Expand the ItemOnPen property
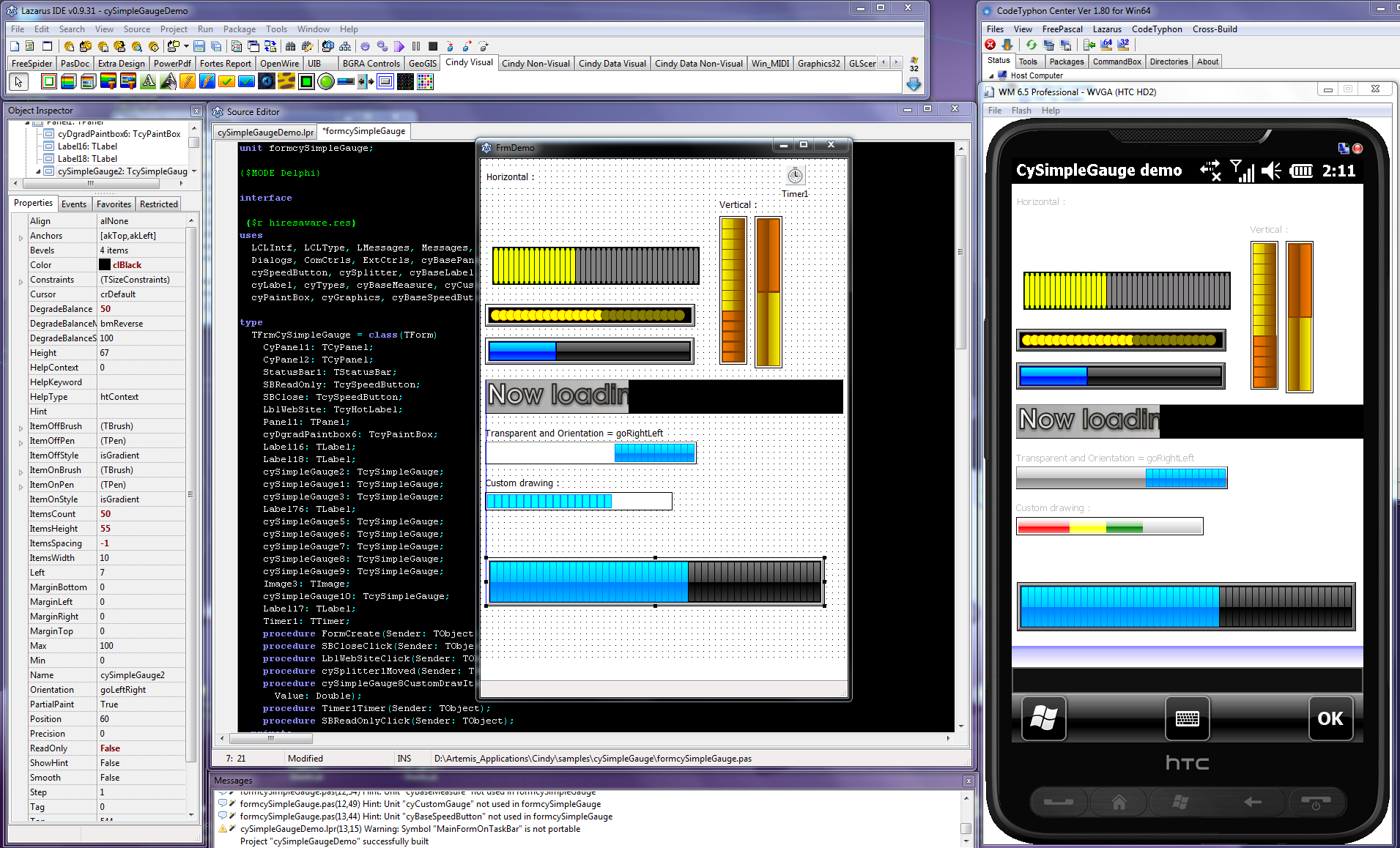 [x=21, y=486]
